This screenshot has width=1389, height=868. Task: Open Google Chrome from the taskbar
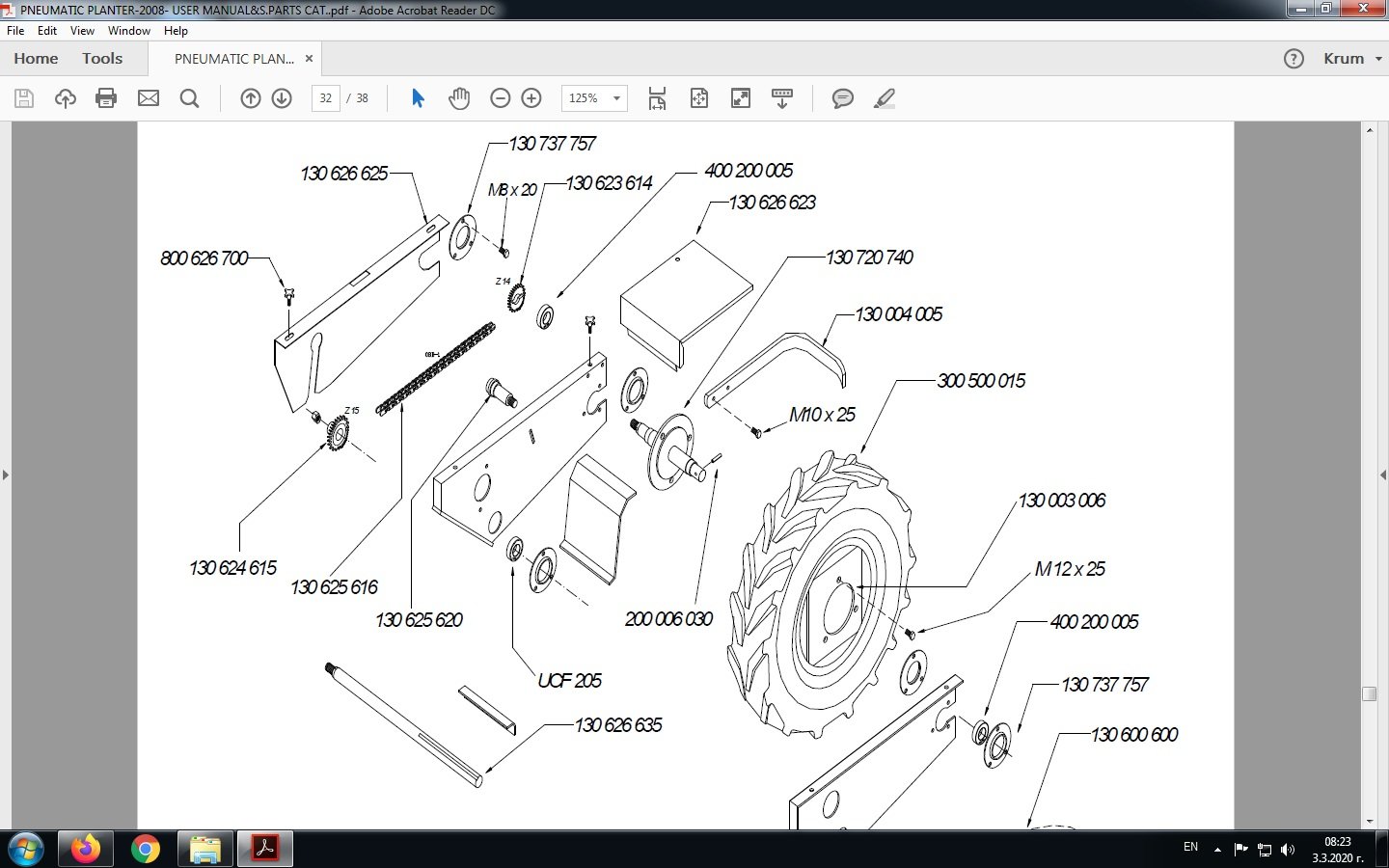[x=146, y=849]
